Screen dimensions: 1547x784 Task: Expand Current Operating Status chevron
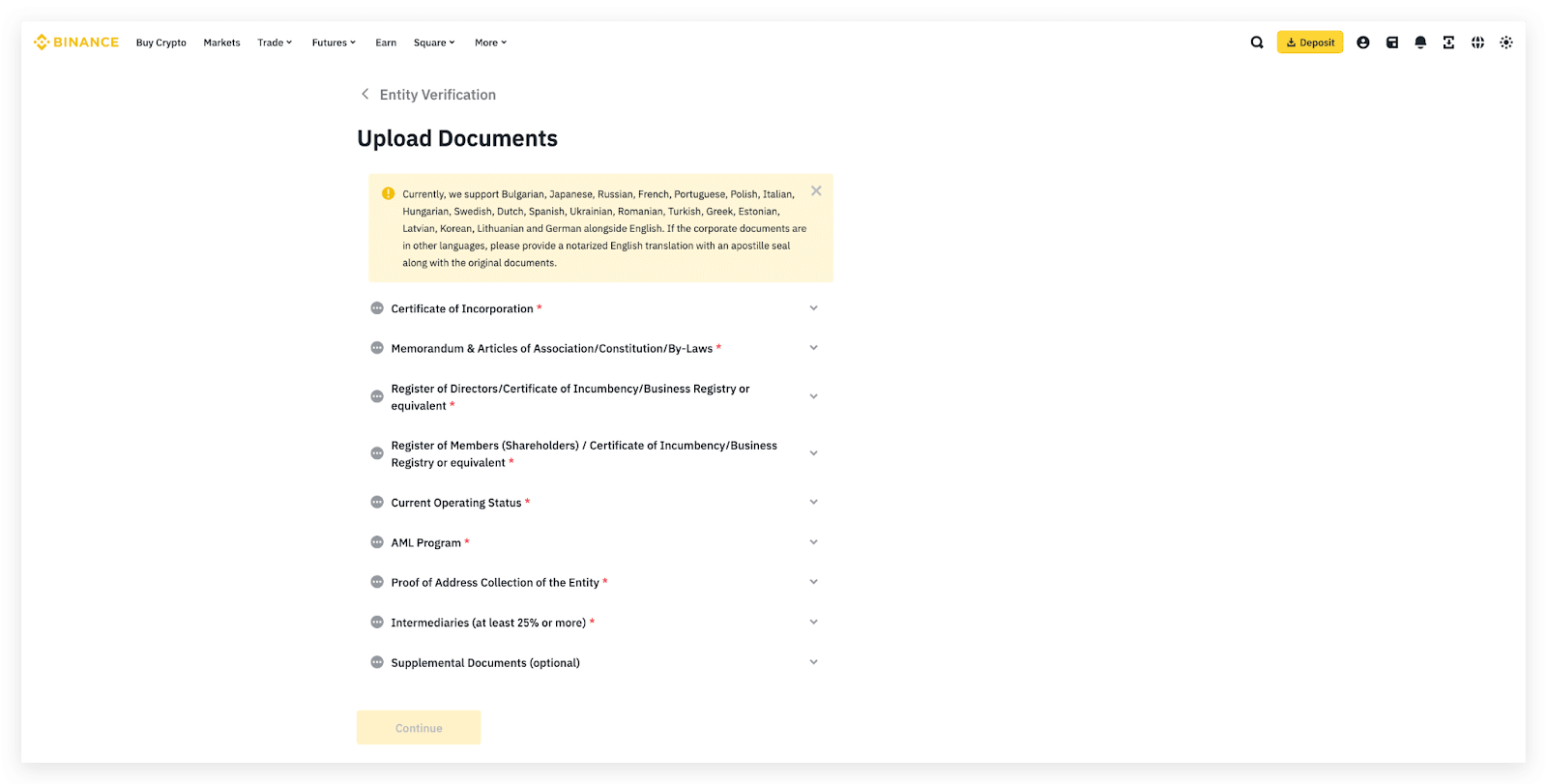[813, 502]
